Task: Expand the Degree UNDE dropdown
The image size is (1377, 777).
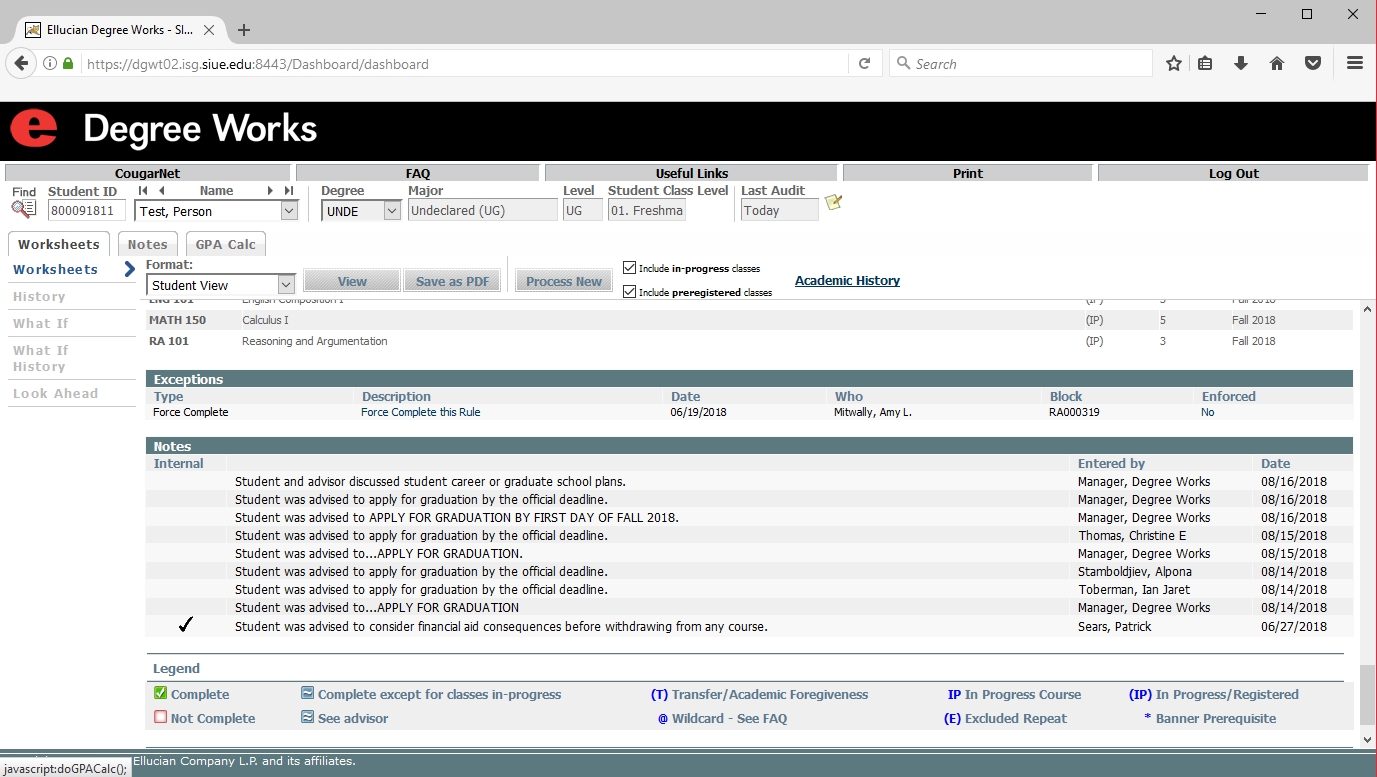Action: (x=392, y=211)
